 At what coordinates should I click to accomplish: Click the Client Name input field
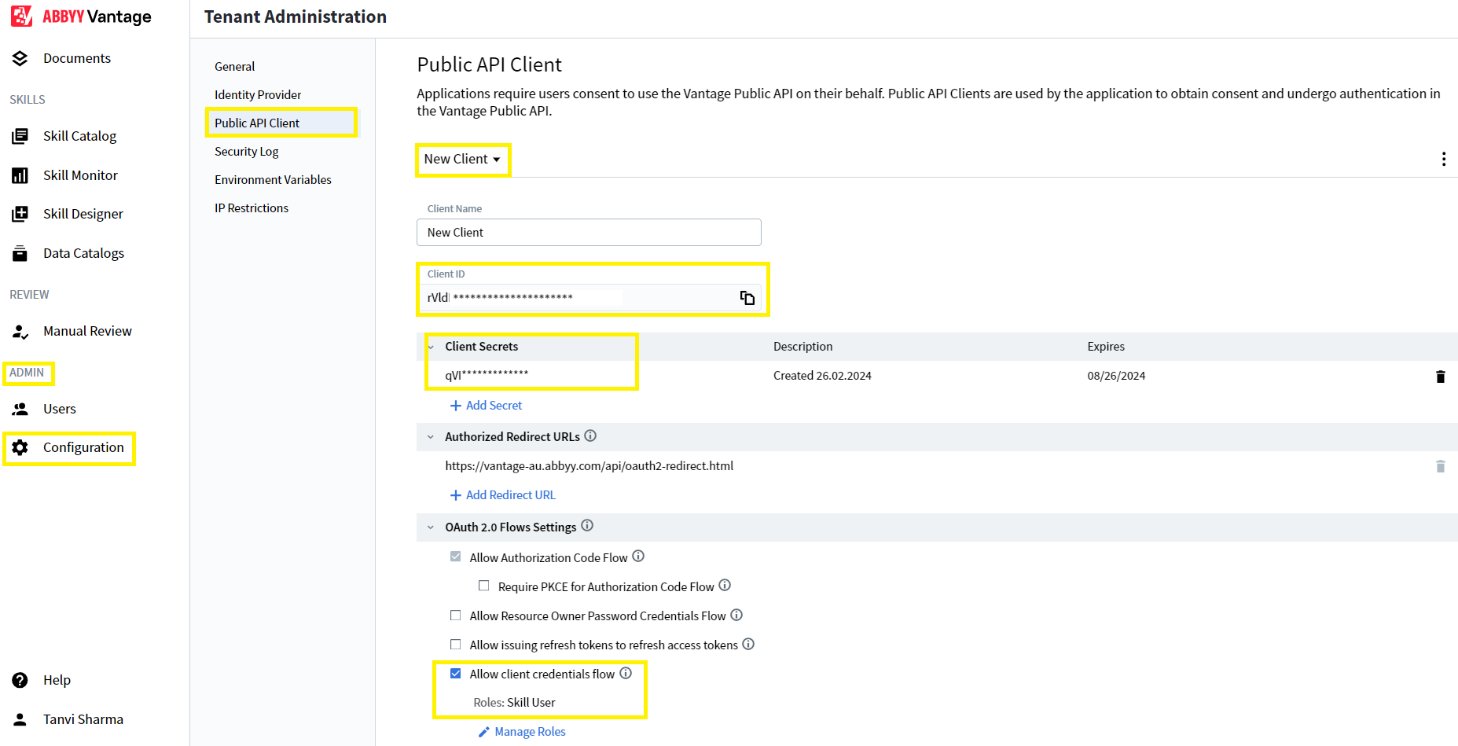[x=589, y=232]
